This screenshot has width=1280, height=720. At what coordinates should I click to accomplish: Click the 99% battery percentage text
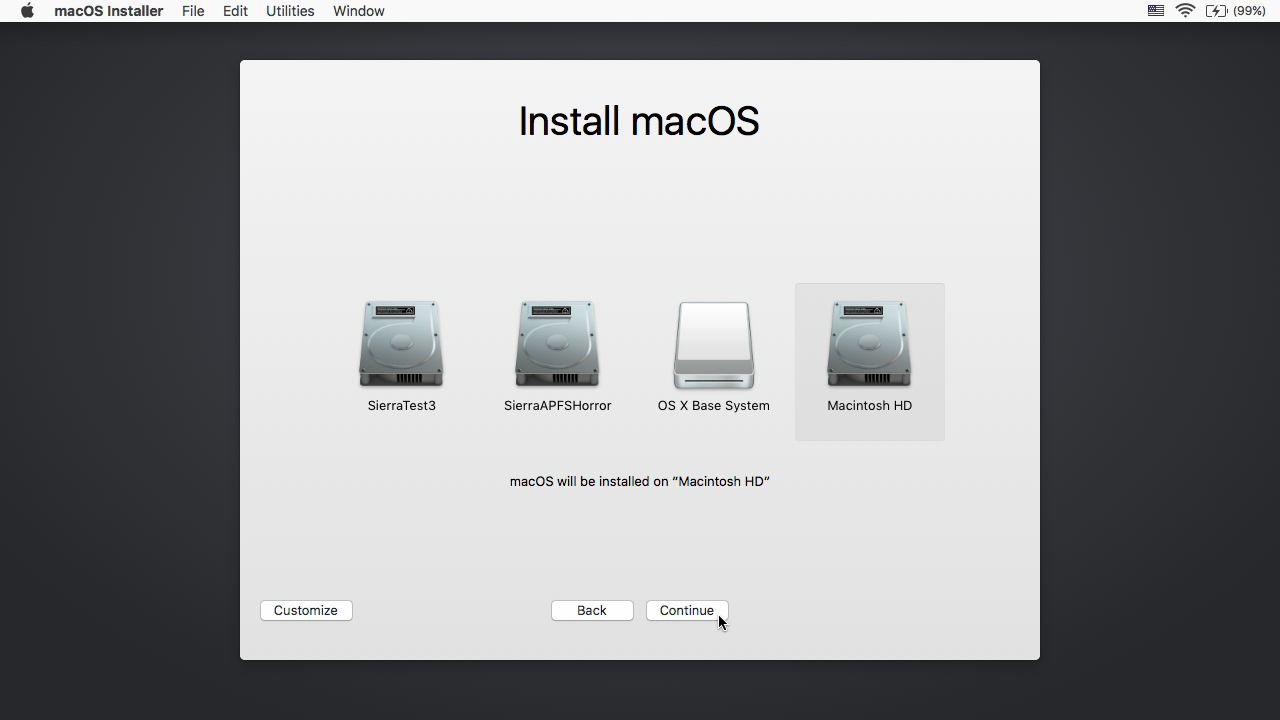(1249, 11)
